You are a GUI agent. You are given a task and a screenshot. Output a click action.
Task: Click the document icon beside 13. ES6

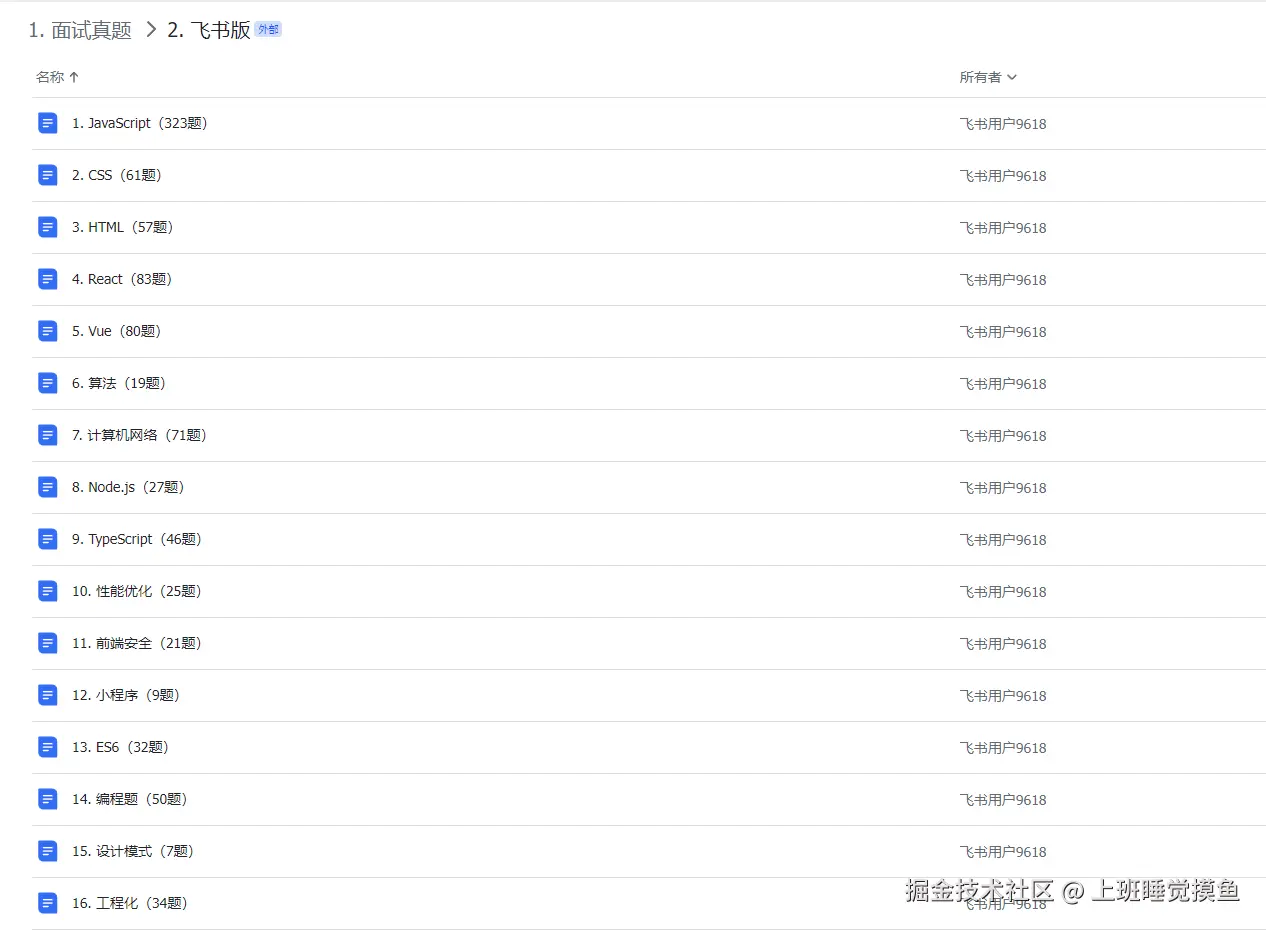pos(48,747)
